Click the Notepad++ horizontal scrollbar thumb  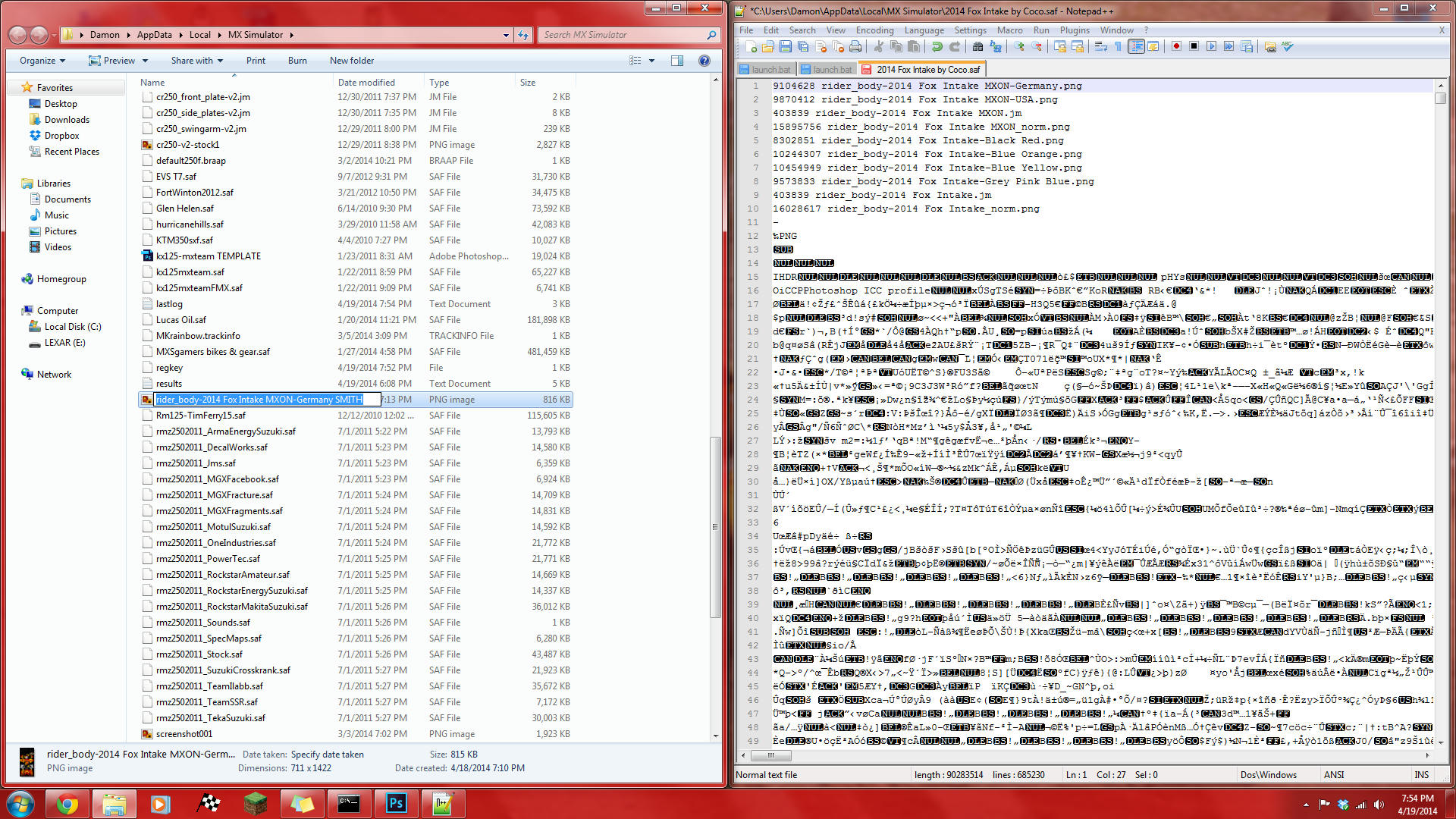(771, 755)
